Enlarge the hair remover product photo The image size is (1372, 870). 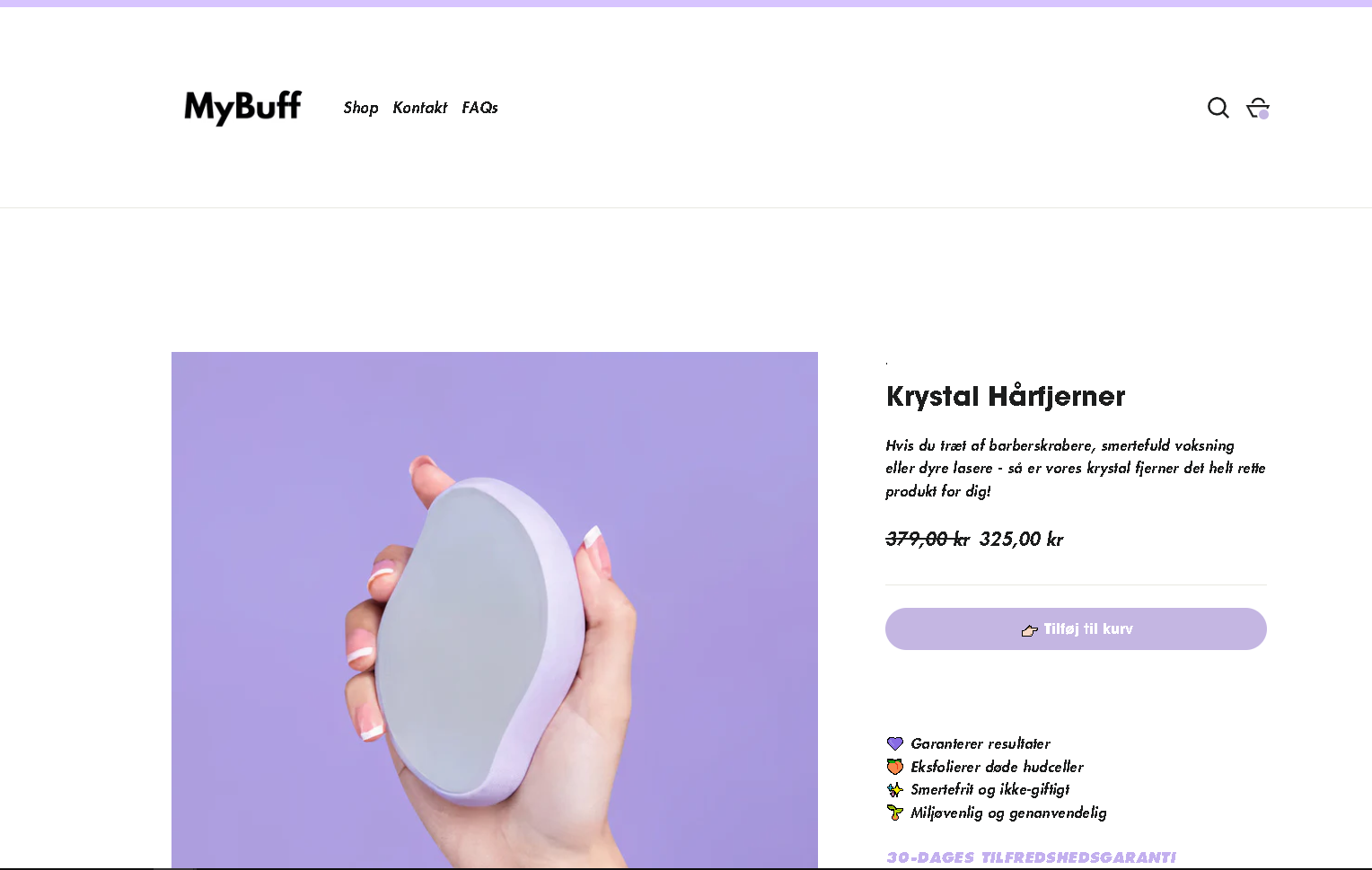495,611
